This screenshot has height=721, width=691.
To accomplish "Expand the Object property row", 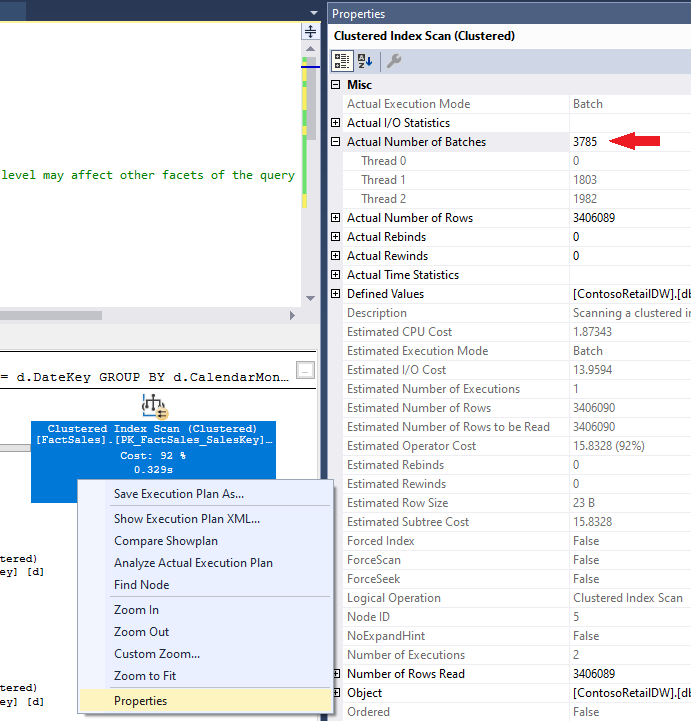I will click(336, 693).
